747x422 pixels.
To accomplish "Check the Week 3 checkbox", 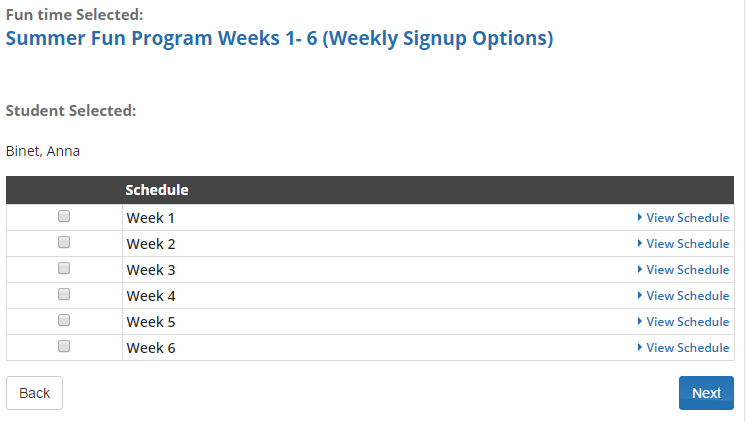I will (64, 269).
